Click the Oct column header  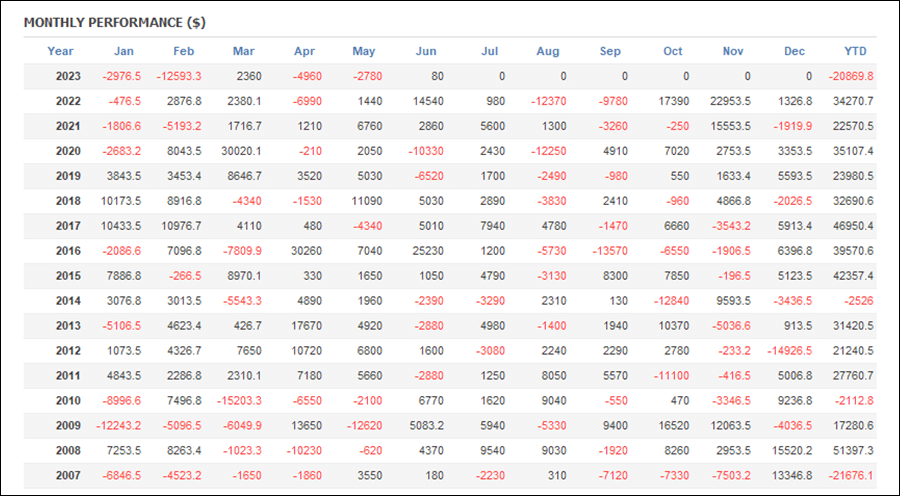[673, 51]
